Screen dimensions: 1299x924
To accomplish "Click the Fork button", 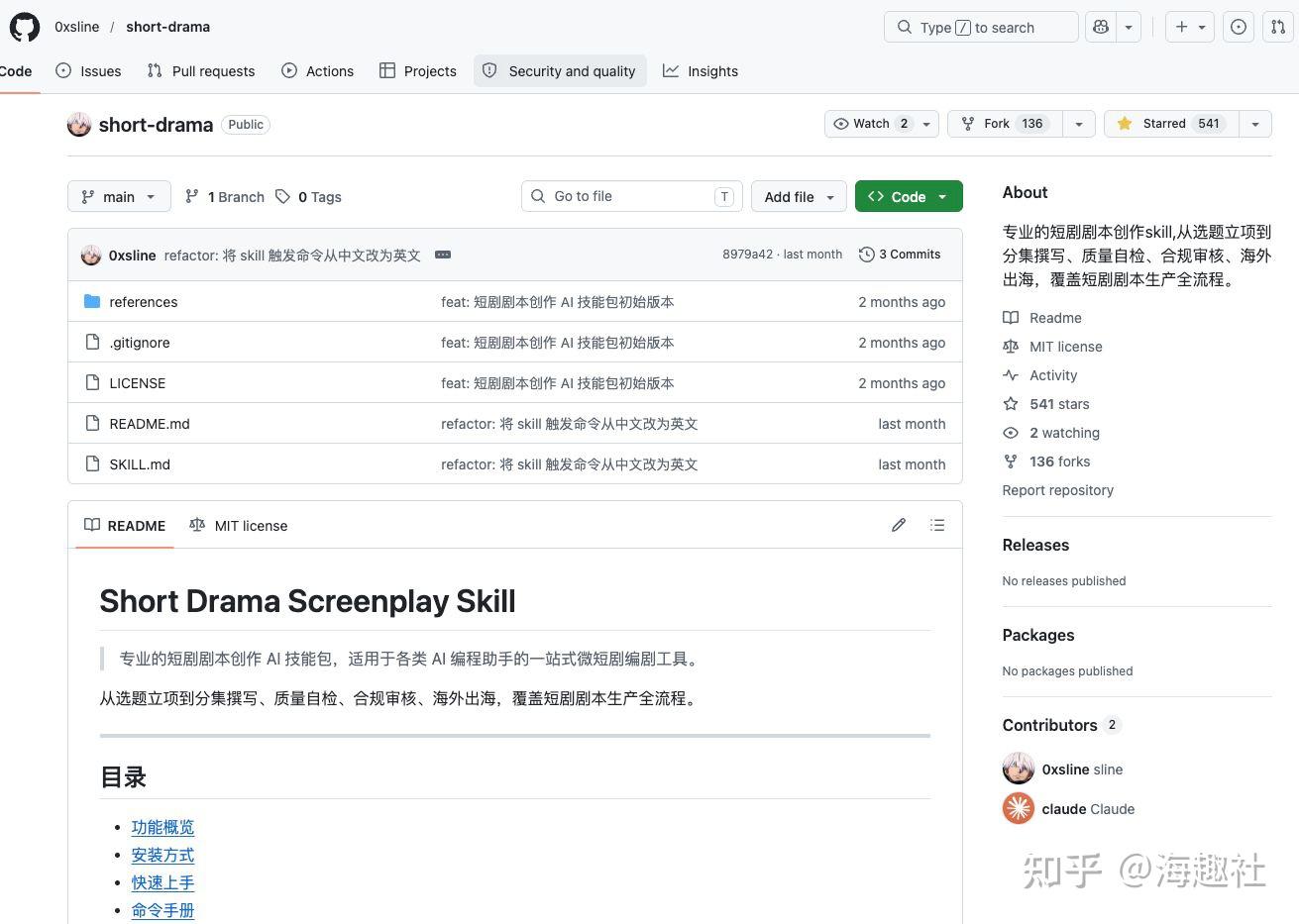I will [x=1005, y=124].
